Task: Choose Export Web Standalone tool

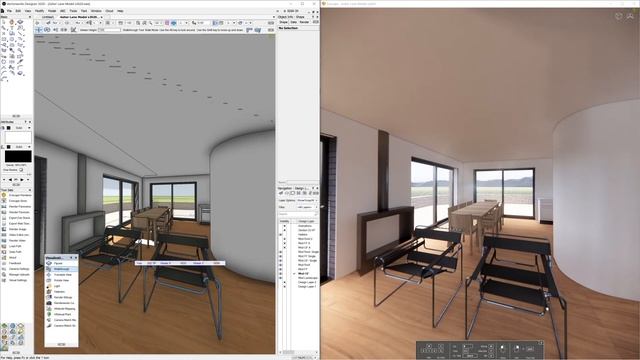Action: point(16,224)
